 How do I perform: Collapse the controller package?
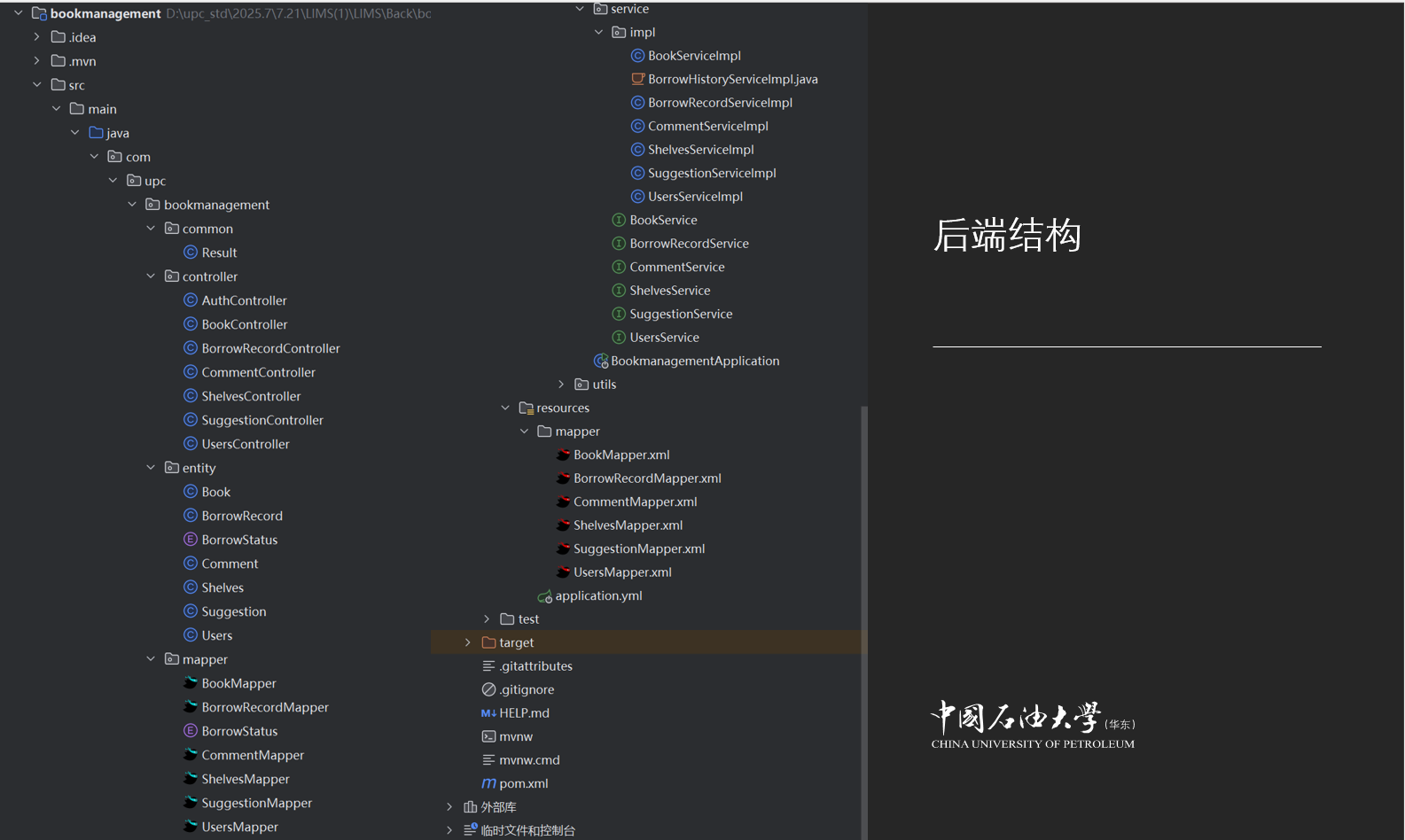pyautogui.click(x=151, y=276)
